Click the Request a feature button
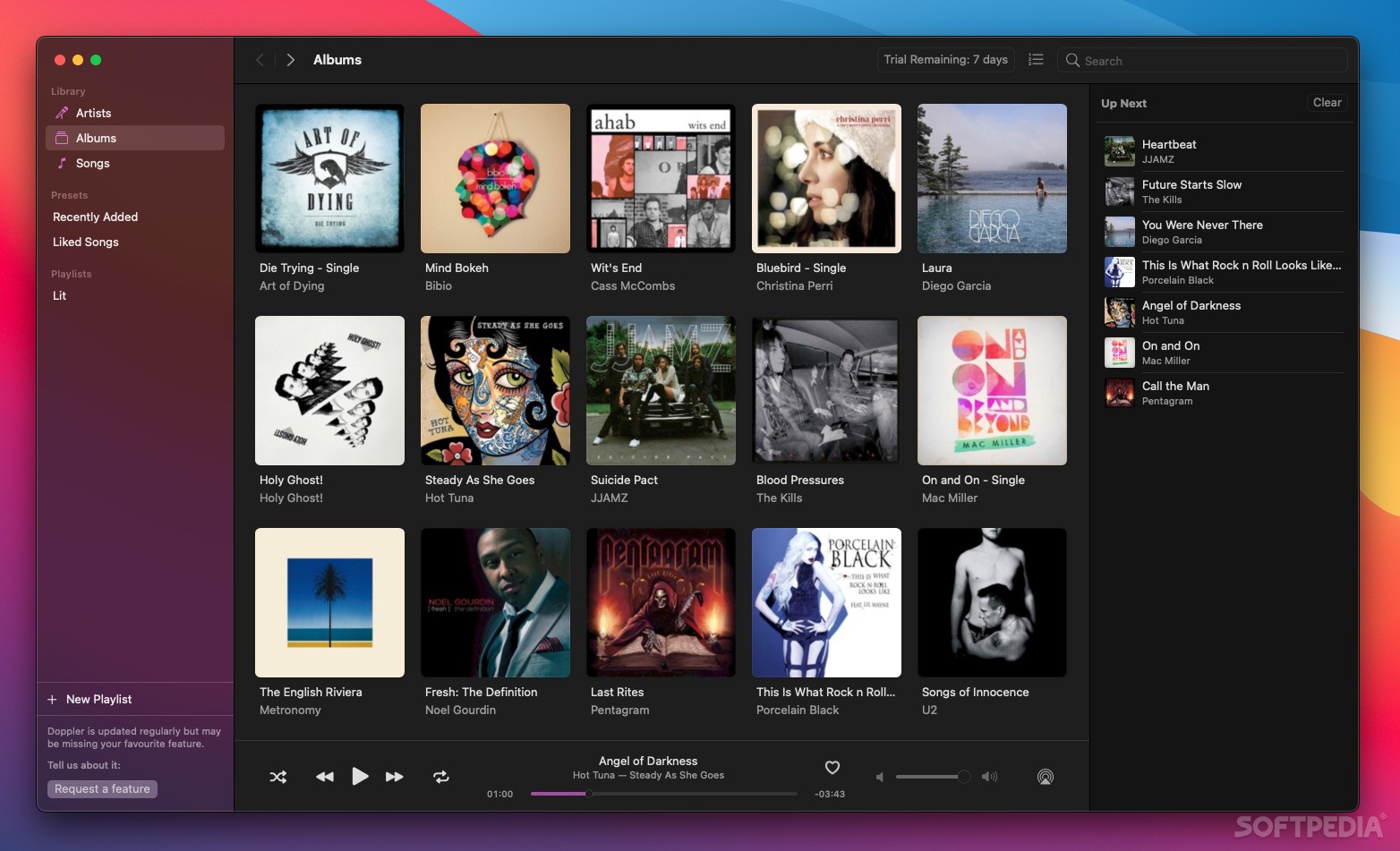Image resolution: width=1400 pixels, height=851 pixels. [x=102, y=788]
